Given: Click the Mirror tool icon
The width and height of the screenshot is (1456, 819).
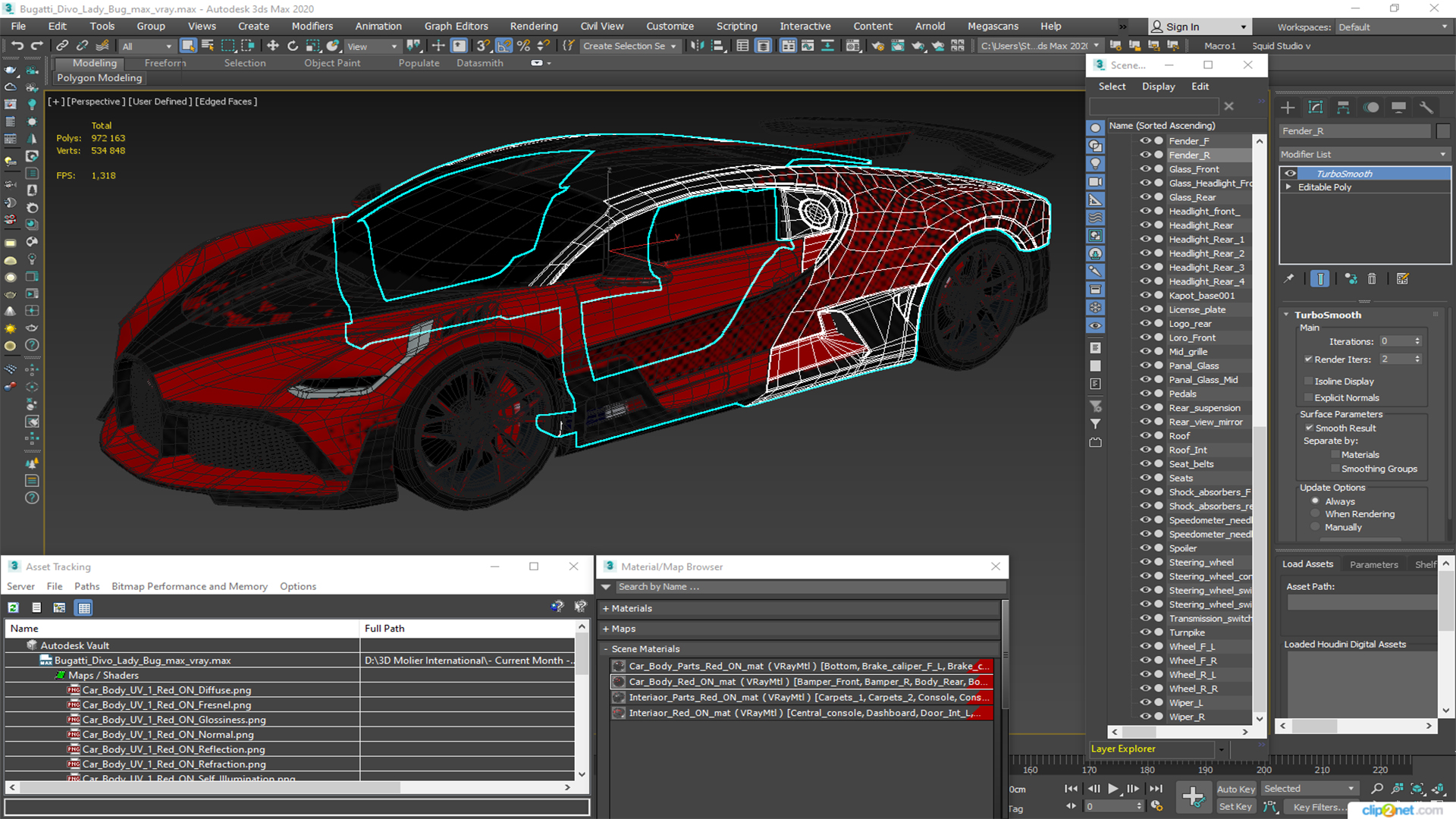Looking at the screenshot, I should 697,45.
